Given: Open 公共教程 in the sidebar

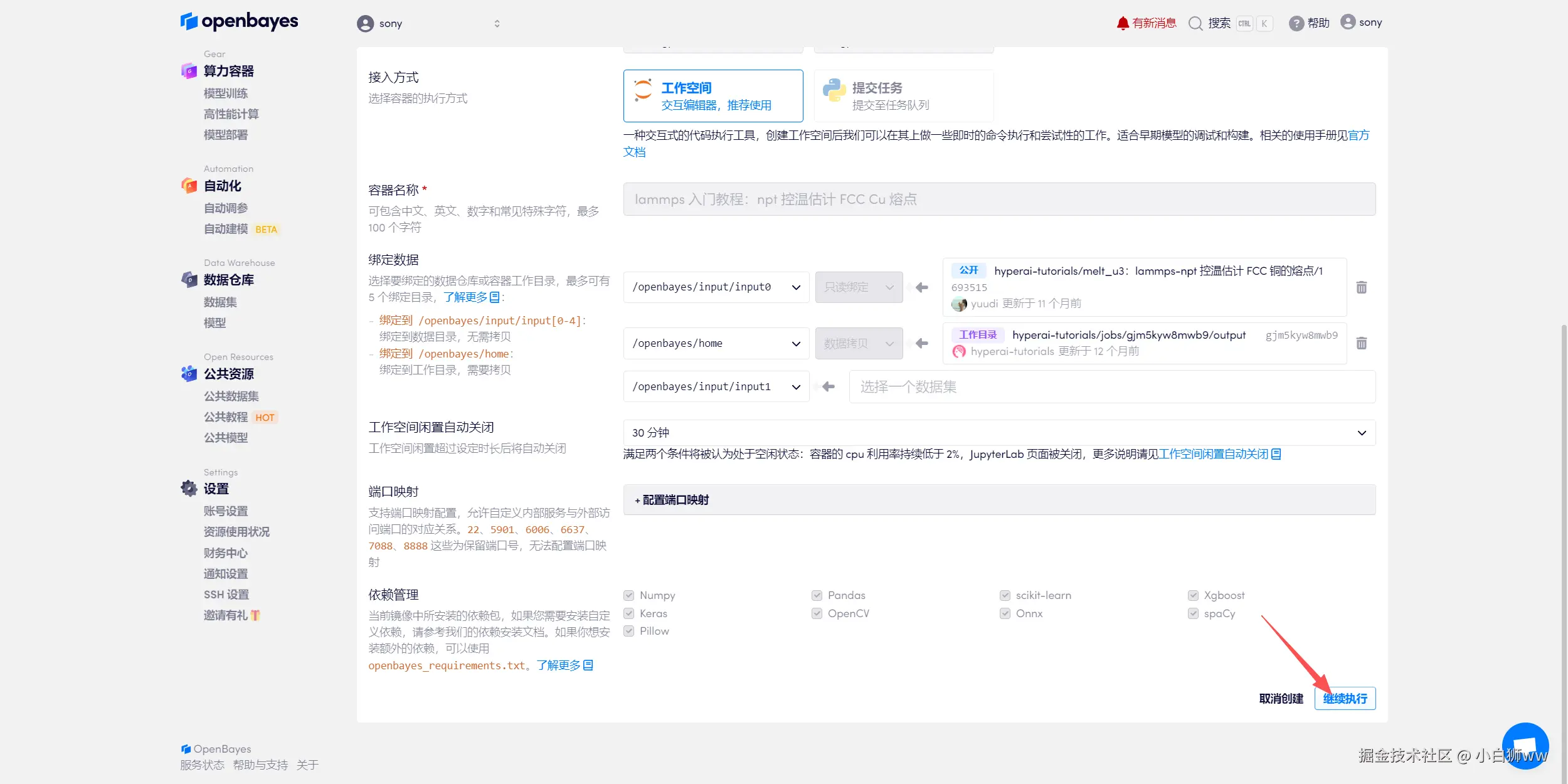Looking at the screenshot, I should pyautogui.click(x=226, y=417).
